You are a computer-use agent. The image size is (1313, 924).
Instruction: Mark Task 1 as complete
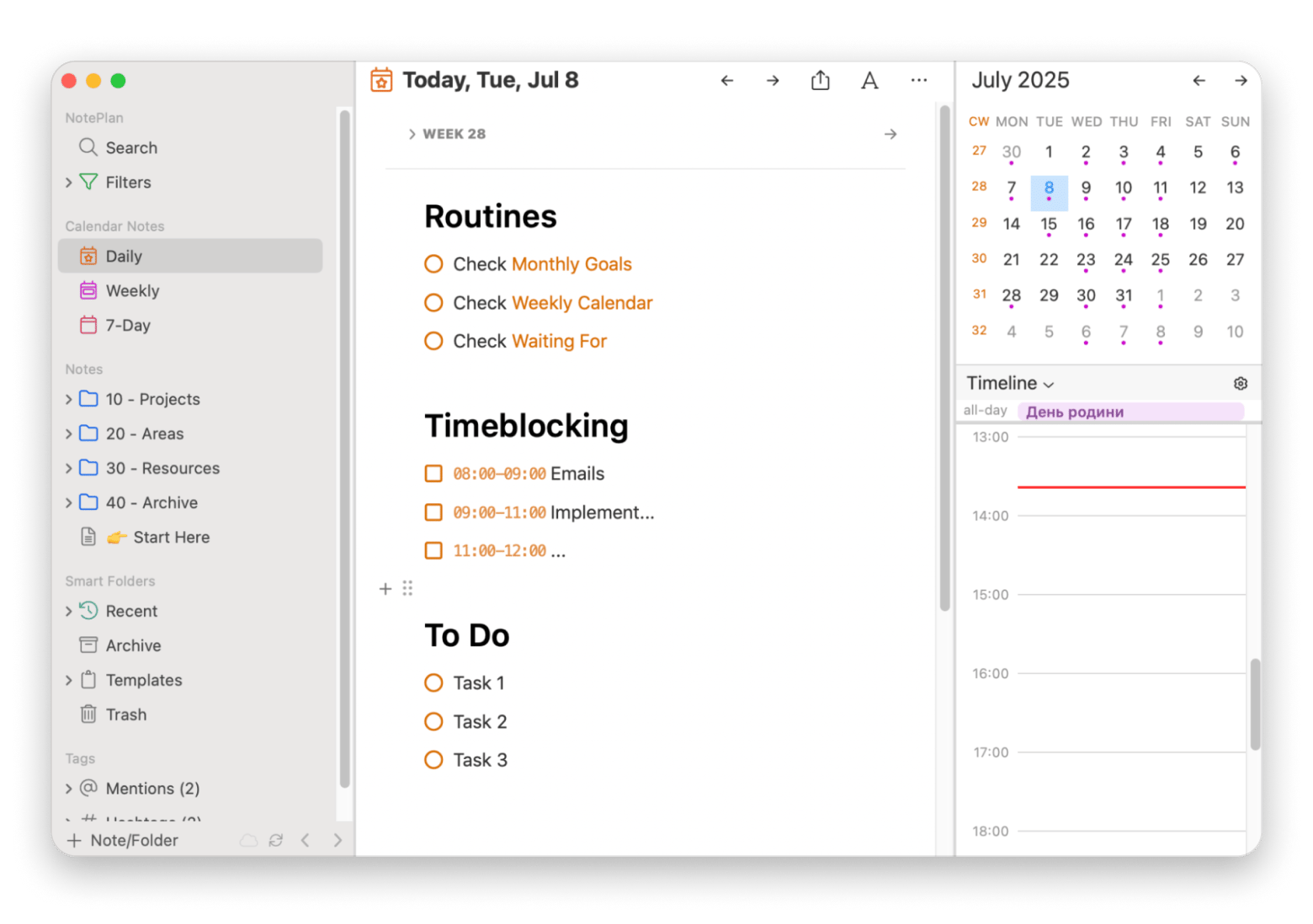(433, 683)
